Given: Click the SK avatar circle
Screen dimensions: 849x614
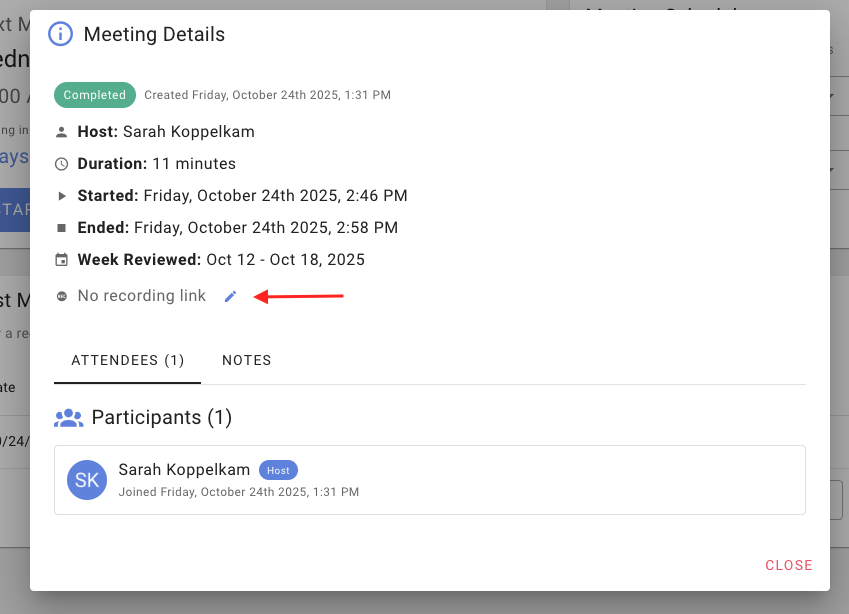Looking at the screenshot, I should tap(87, 480).
